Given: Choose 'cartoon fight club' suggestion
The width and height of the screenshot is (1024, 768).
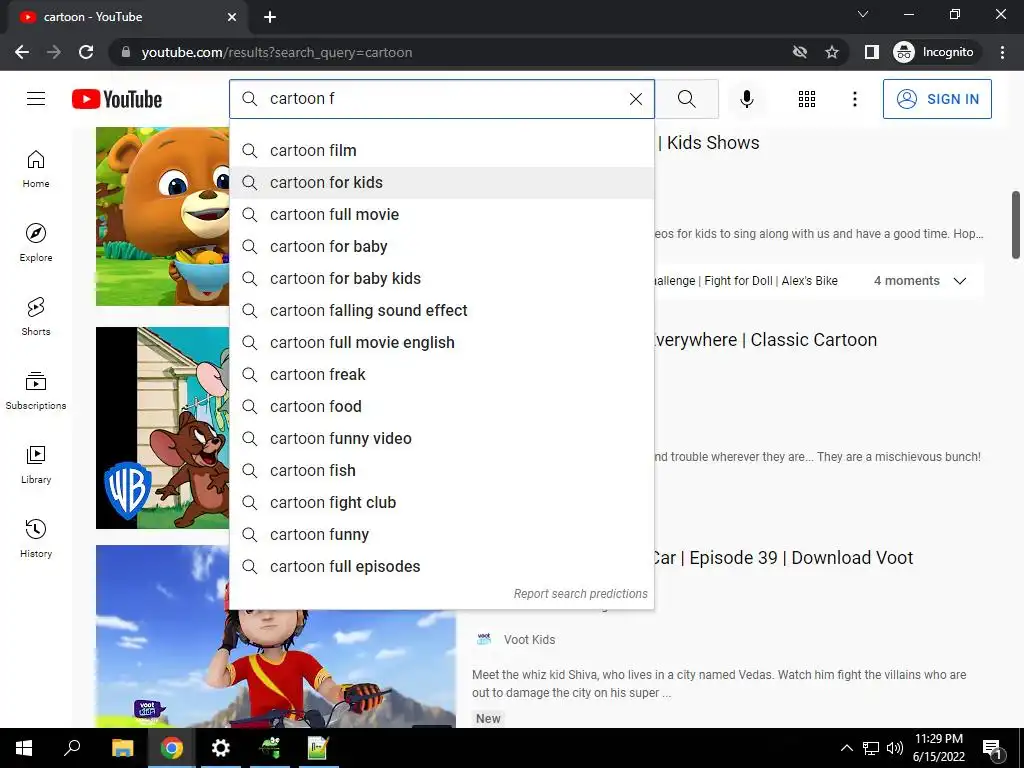Looking at the screenshot, I should (441, 503).
